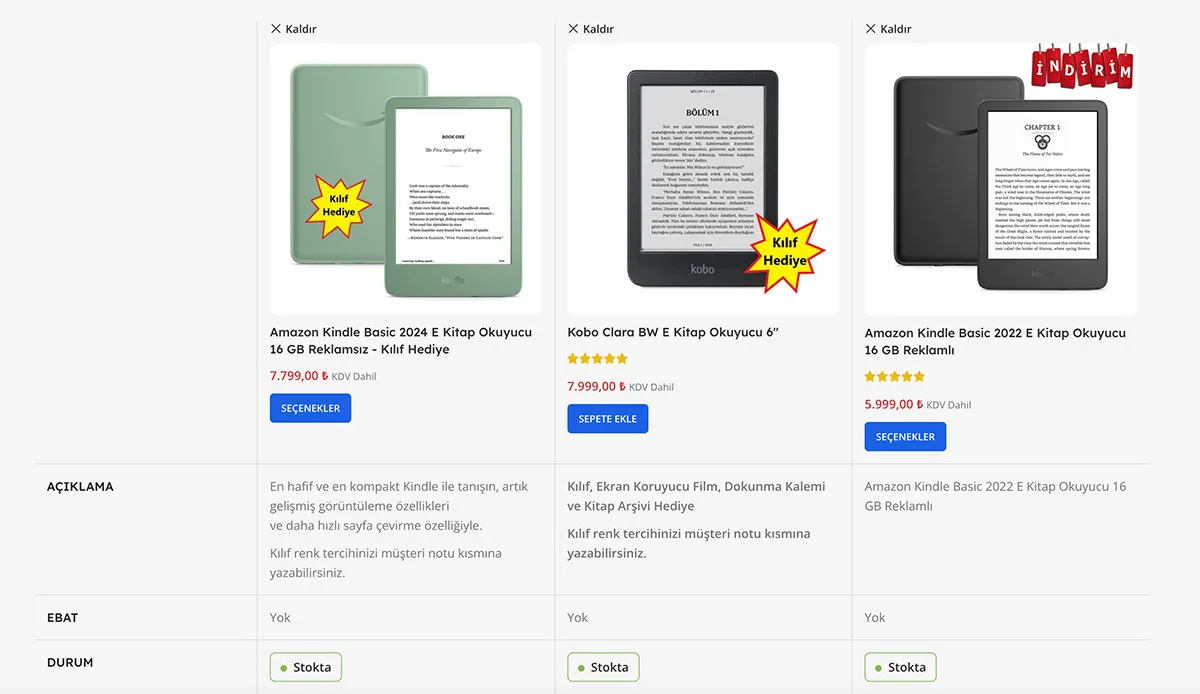Viewport: 1200px width, 694px height.
Task: Click the 5.999,00 ₺ price of Kindle 2022
Action: click(893, 404)
